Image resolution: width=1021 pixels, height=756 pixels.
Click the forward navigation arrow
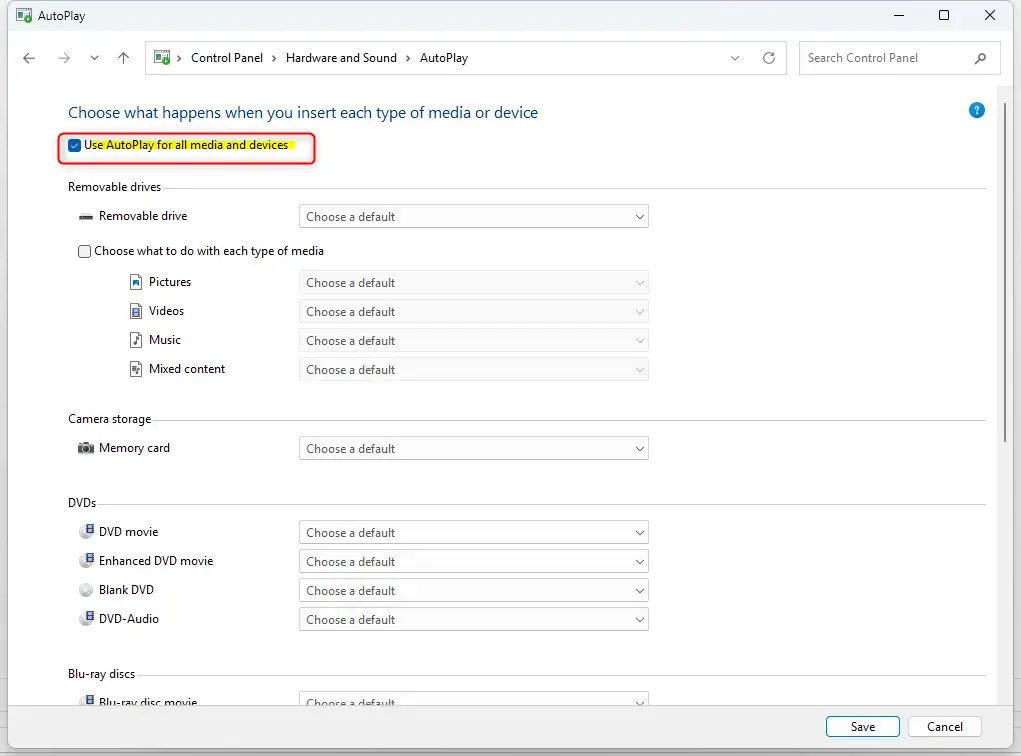click(63, 58)
